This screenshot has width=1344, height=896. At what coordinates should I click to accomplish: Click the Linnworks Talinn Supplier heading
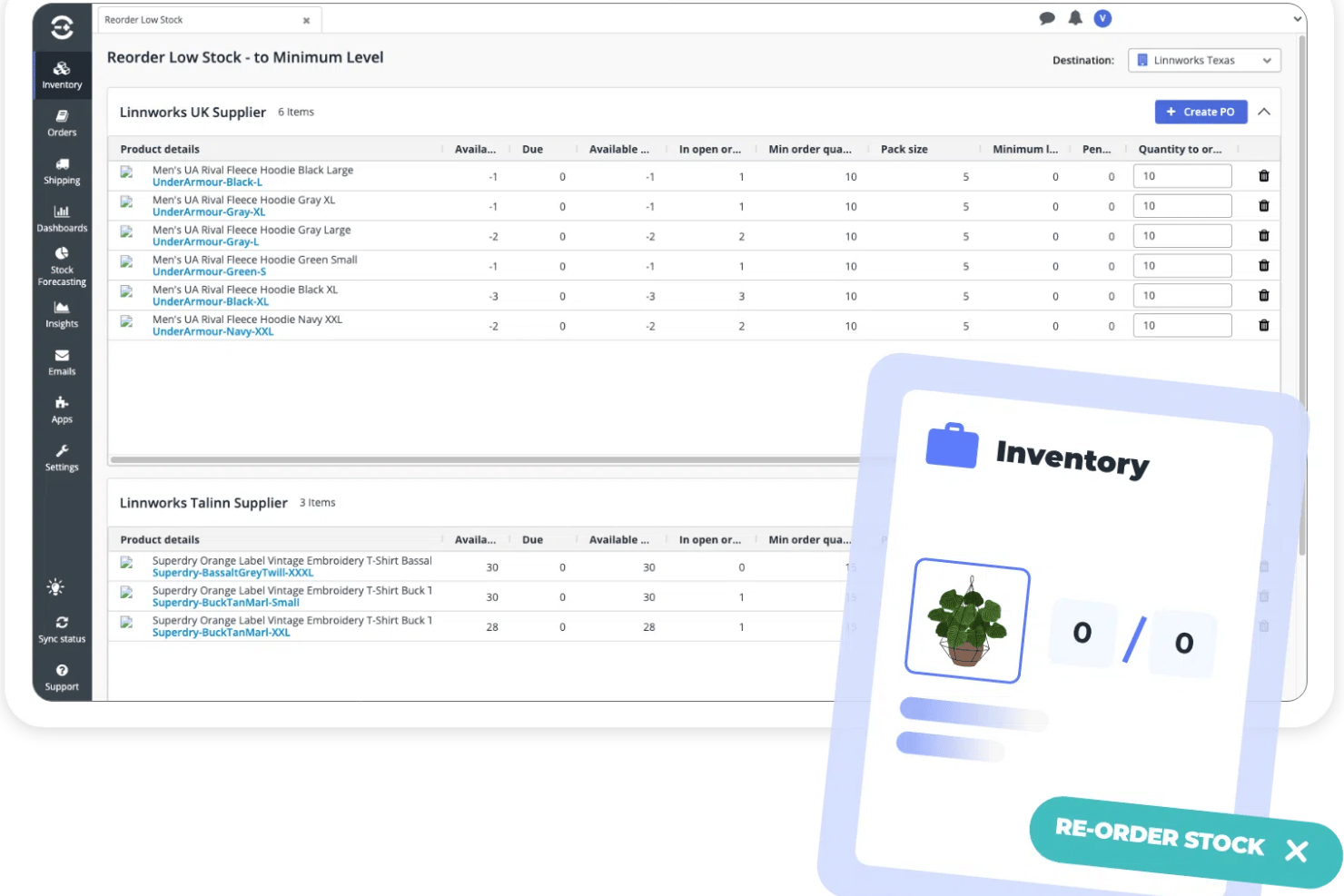(203, 503)
